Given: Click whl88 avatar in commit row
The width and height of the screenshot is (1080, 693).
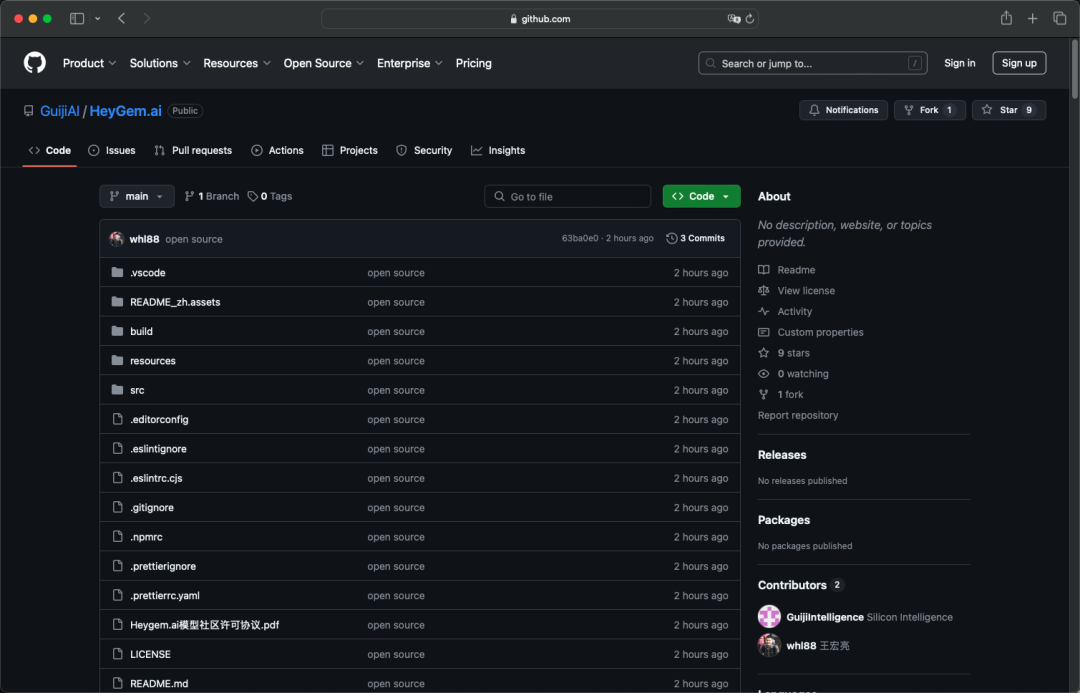Looking at the screenshot, I should [x=116, y=238].
